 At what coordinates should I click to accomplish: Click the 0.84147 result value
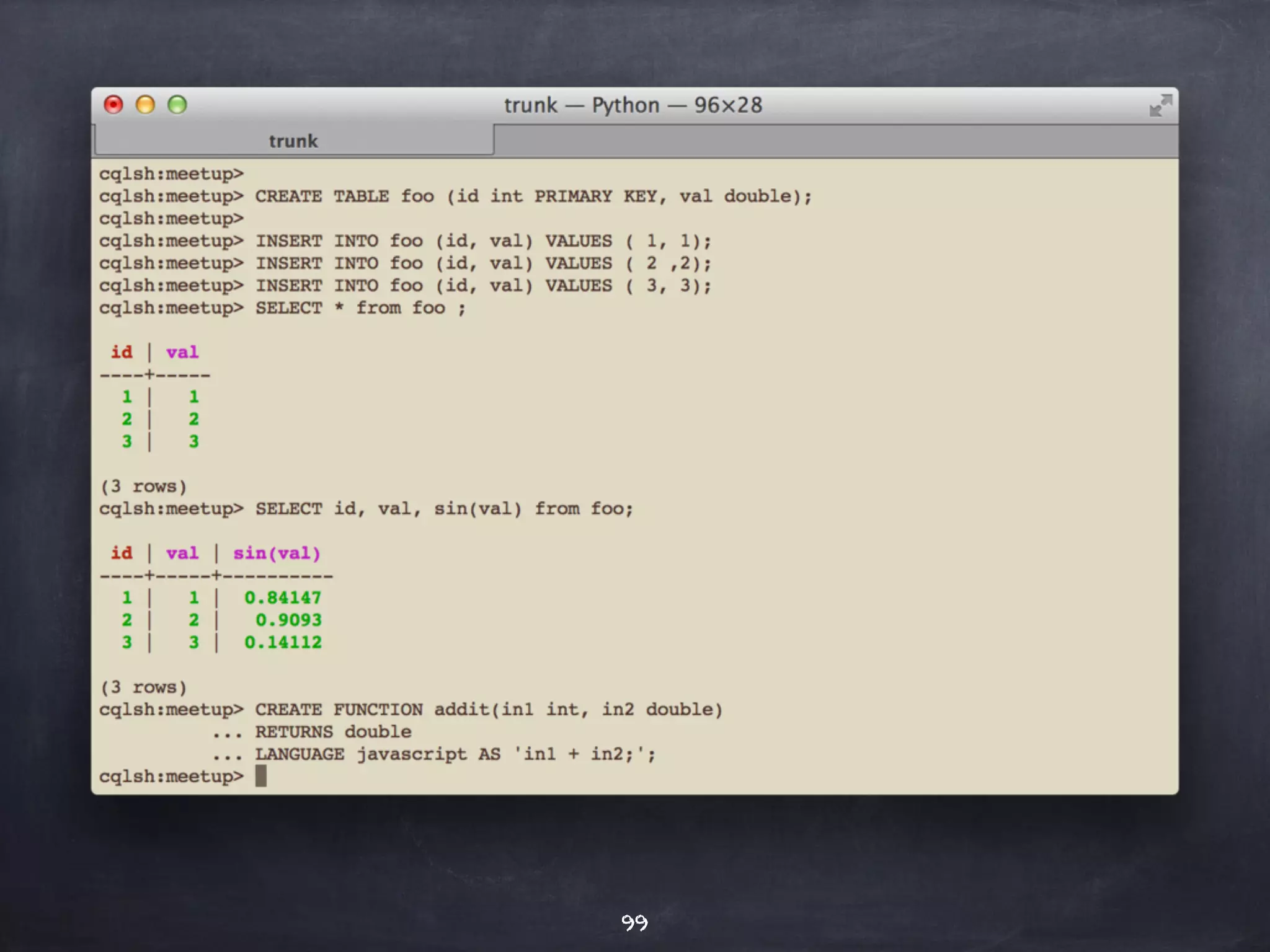click(x=283, y=597)
